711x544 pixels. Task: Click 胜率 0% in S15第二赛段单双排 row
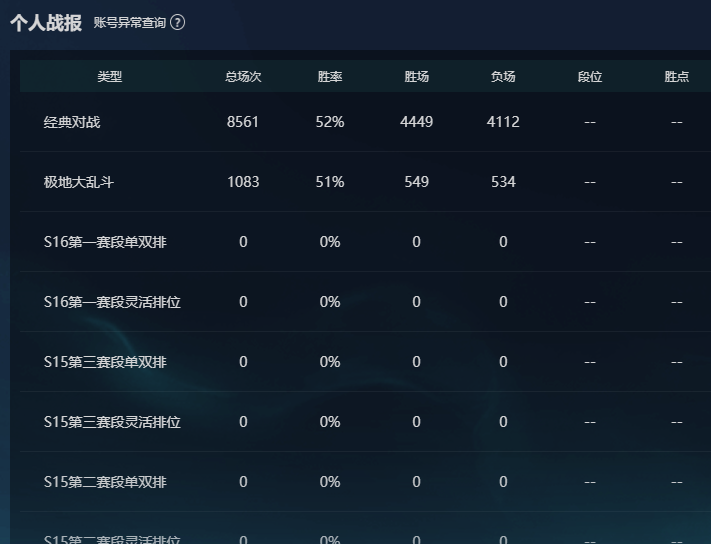click(x=330, y=481)
